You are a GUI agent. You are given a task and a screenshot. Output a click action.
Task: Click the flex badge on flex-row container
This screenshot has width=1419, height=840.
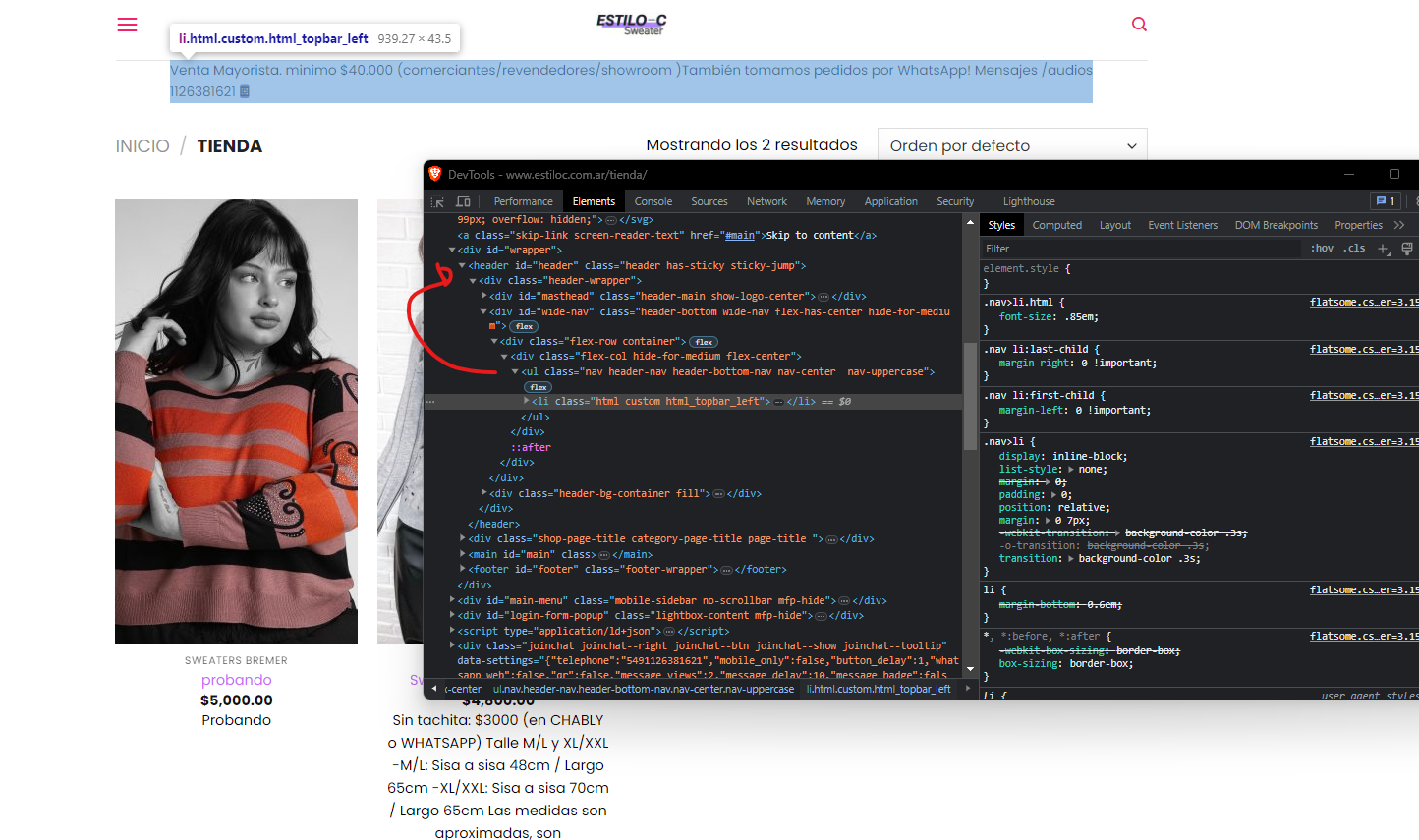point(704,342)
